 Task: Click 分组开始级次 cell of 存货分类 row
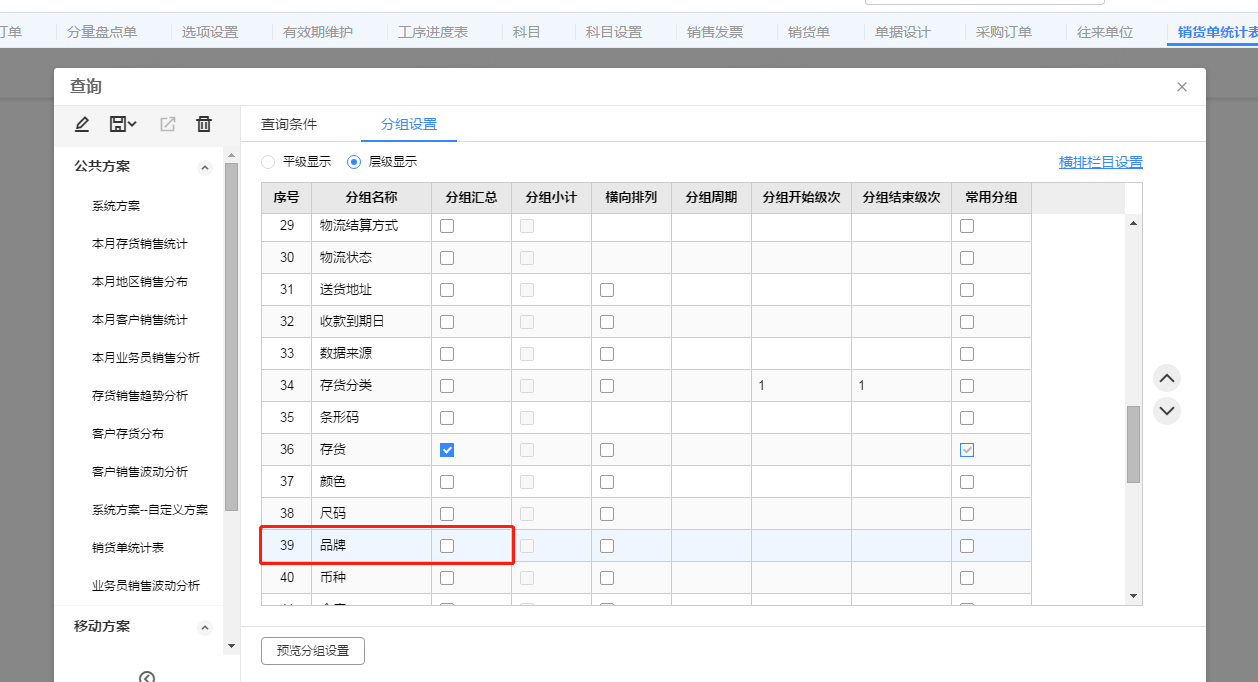point(802,386)
